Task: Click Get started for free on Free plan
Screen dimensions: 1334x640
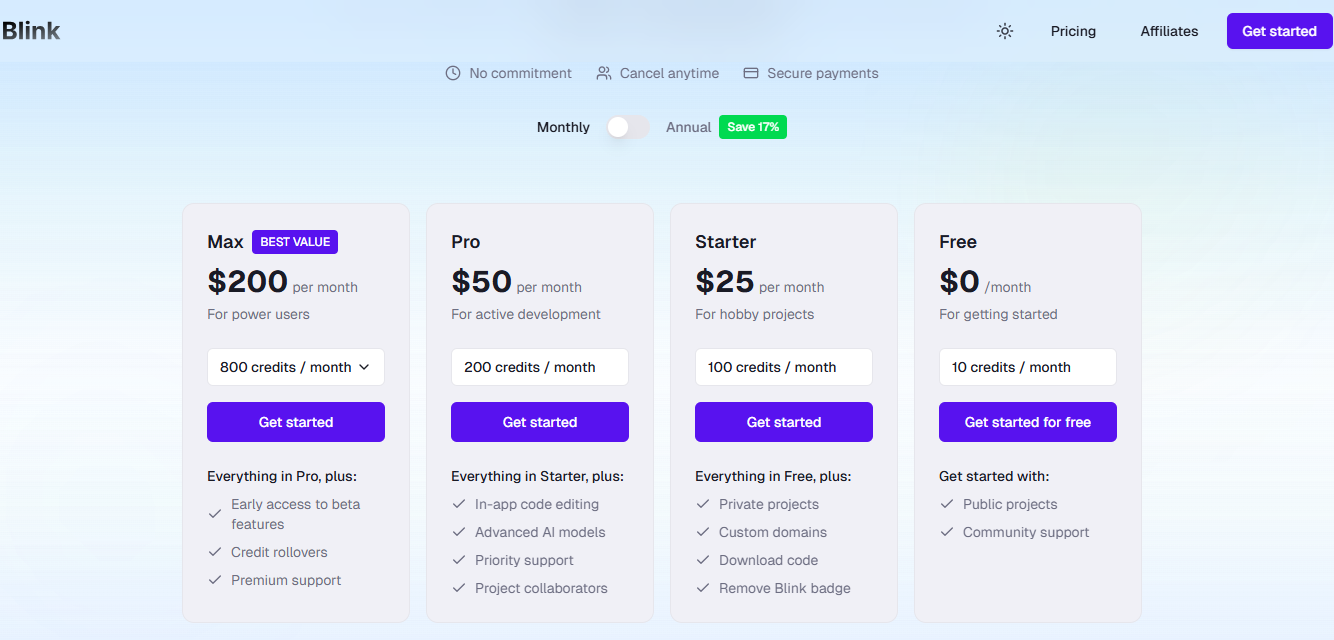Action: [x=1027, y=421]
